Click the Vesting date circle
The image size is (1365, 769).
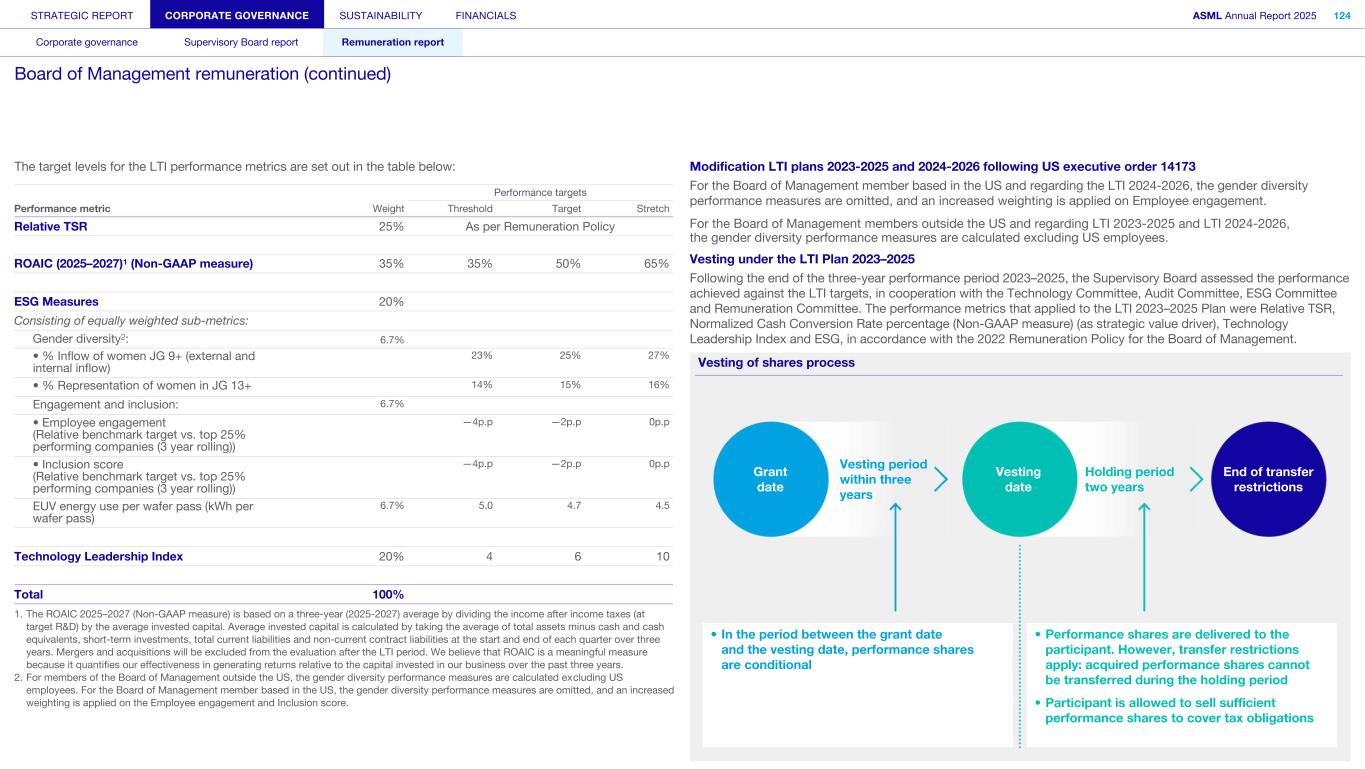pos(1018,479)
